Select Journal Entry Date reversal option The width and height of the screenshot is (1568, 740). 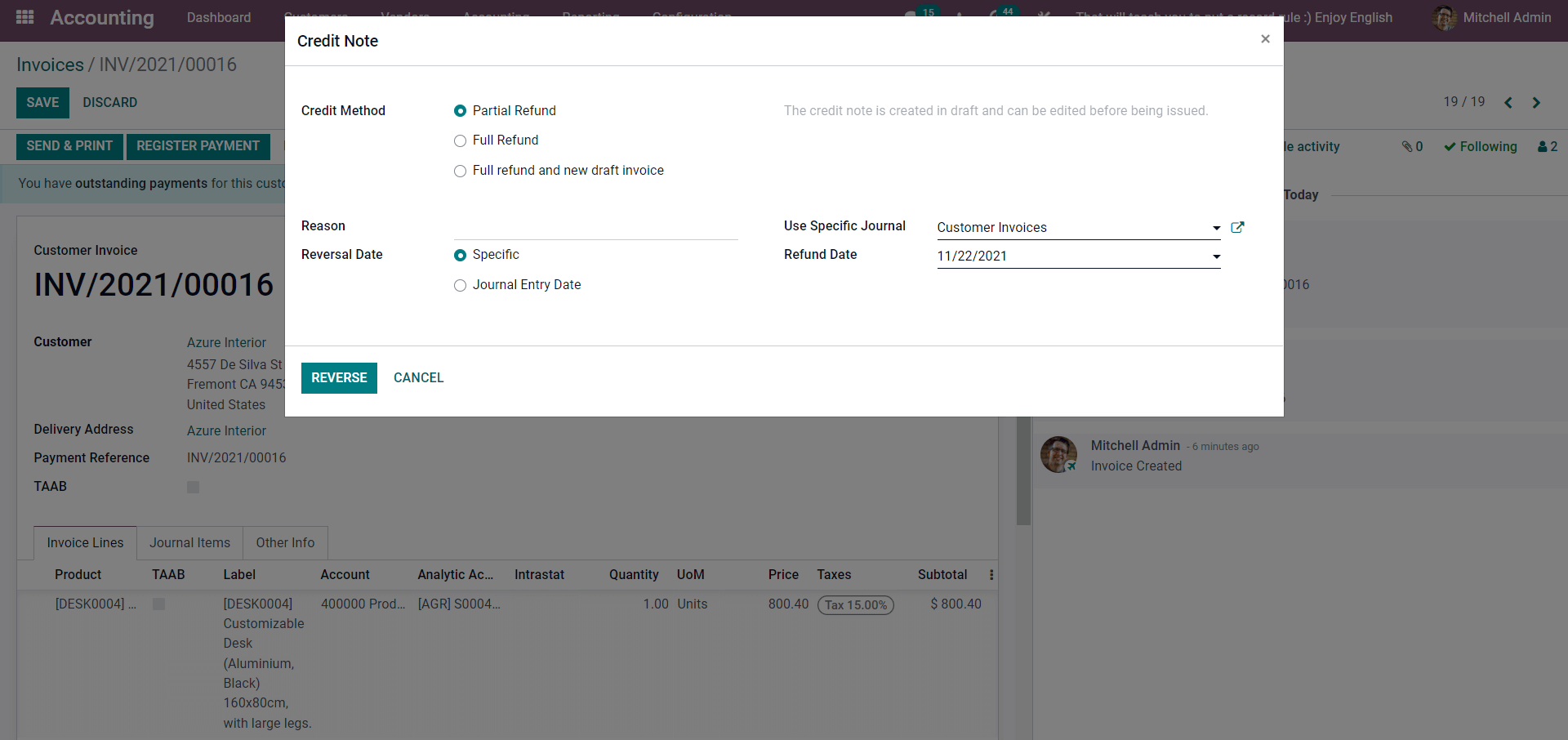tap(460, 285)
